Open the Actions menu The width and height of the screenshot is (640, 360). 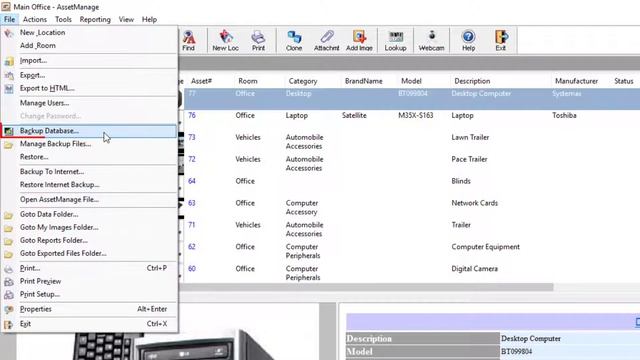tap(35, 19)
